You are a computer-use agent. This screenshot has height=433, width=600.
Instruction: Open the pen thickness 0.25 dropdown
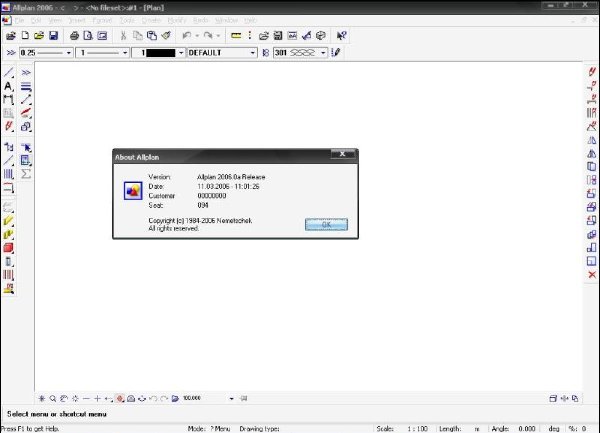point(68,53)
